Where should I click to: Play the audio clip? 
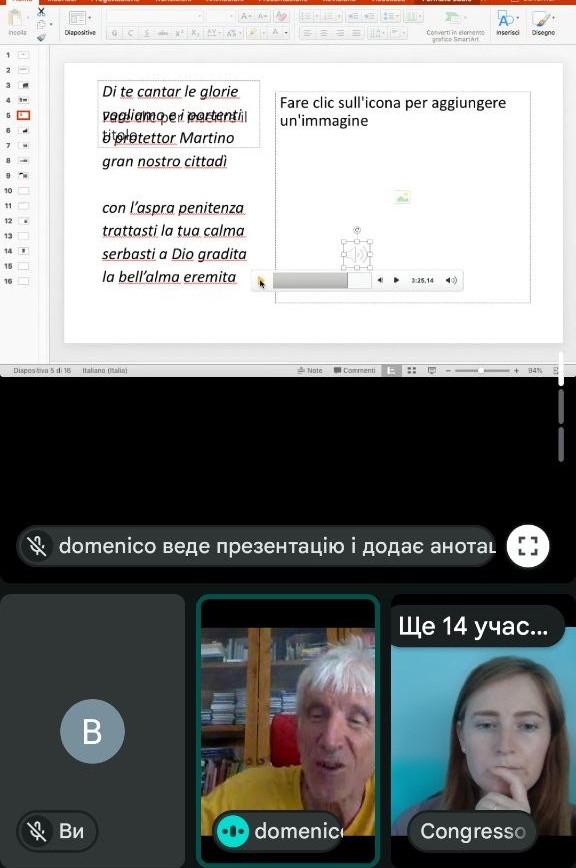pyautogui.click(x=396, y=280)
